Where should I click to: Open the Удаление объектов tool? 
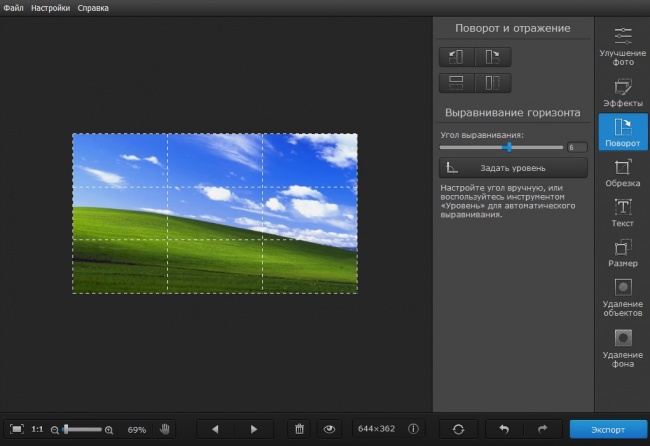623,298
